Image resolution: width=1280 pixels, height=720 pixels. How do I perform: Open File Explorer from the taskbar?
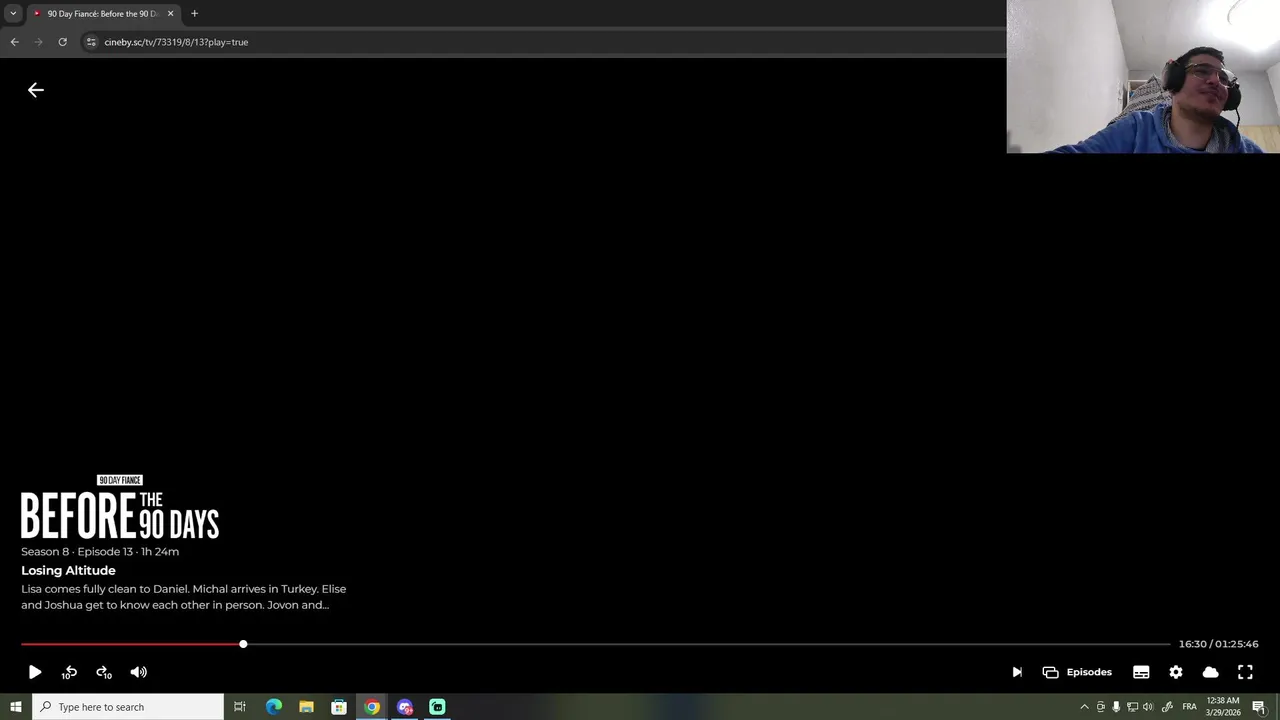coord(306,707)
